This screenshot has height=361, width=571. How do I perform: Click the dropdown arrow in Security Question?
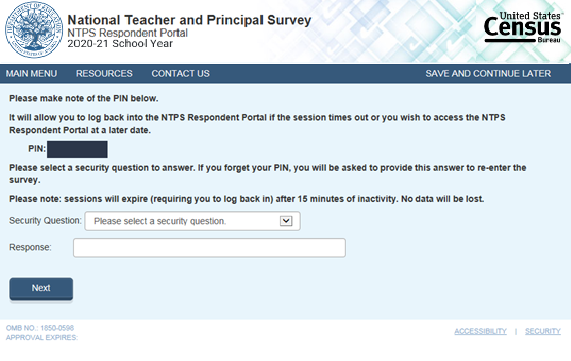tap(286, 221)
